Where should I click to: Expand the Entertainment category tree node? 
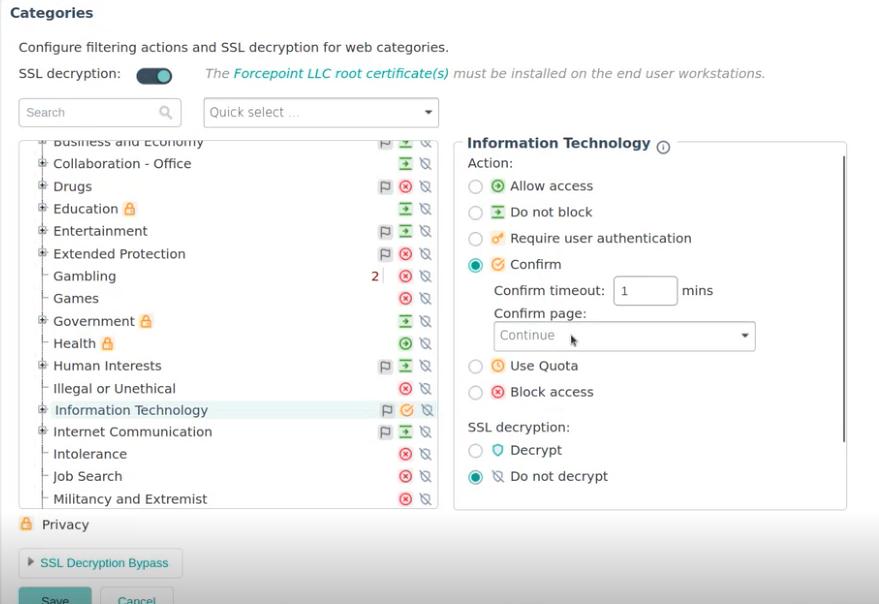pyautogui.click(x=43, y=231)
